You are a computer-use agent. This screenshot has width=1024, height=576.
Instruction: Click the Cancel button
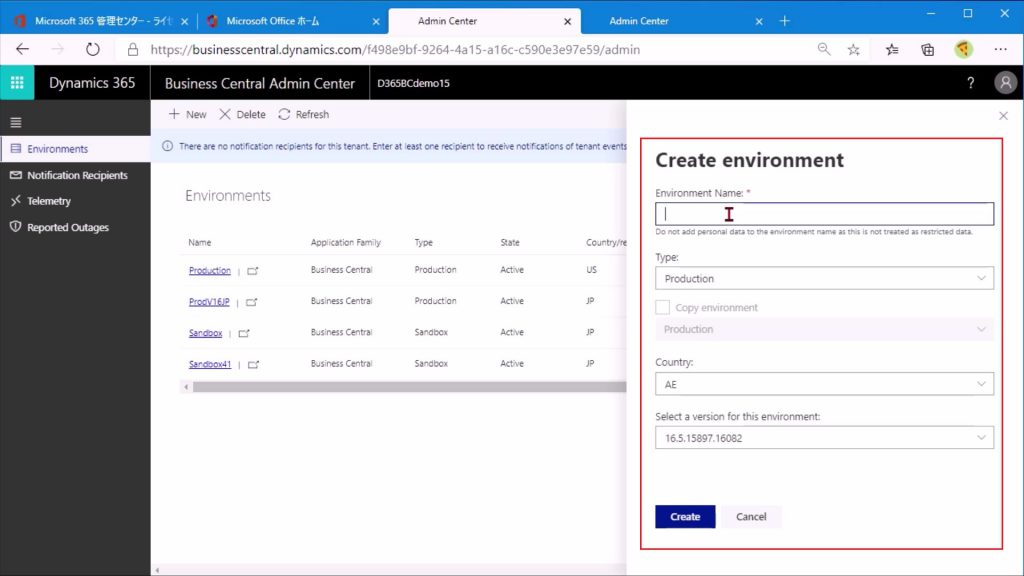[x=751, y=517]
